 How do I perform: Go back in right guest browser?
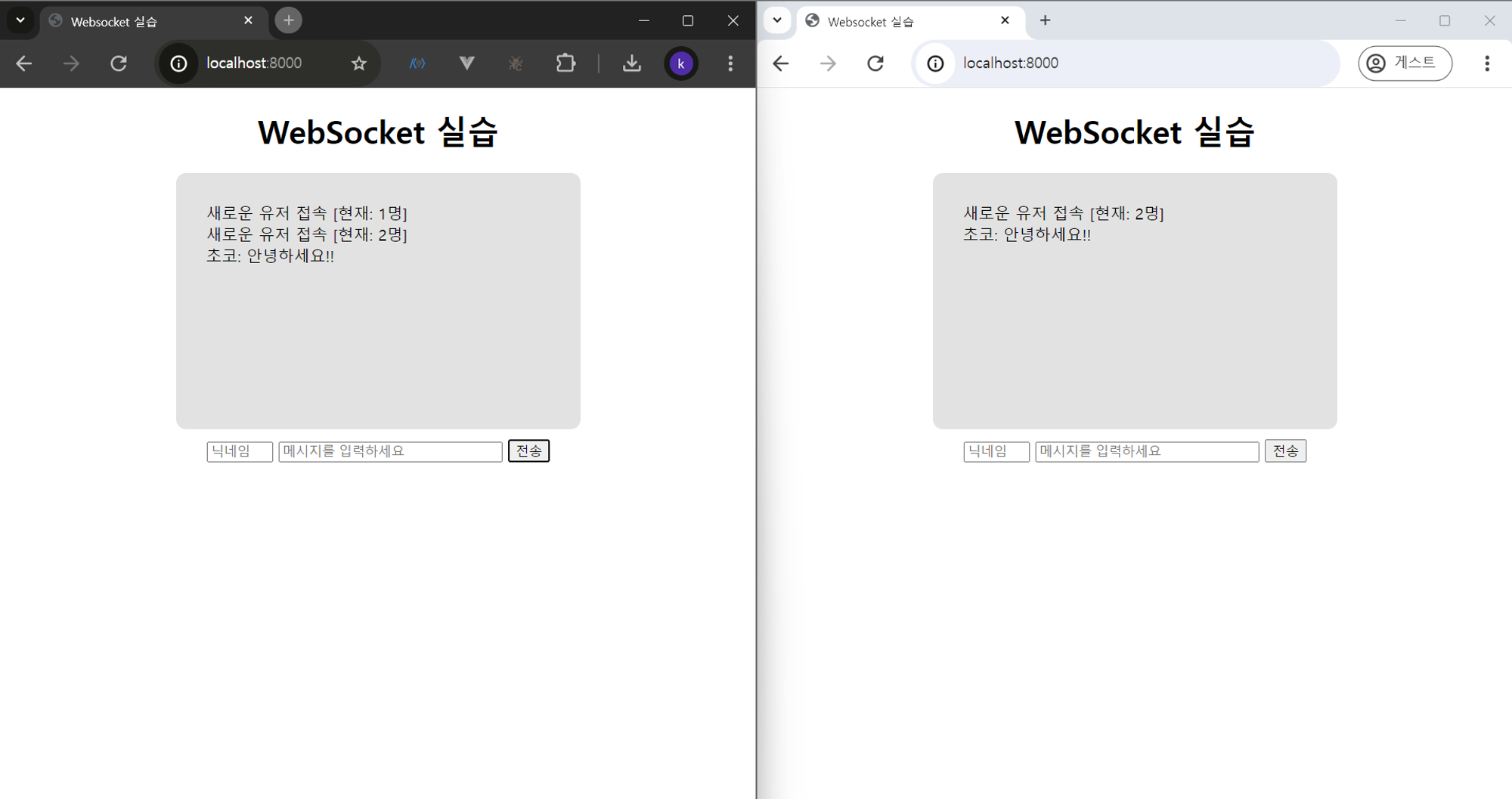click(781, 63)
